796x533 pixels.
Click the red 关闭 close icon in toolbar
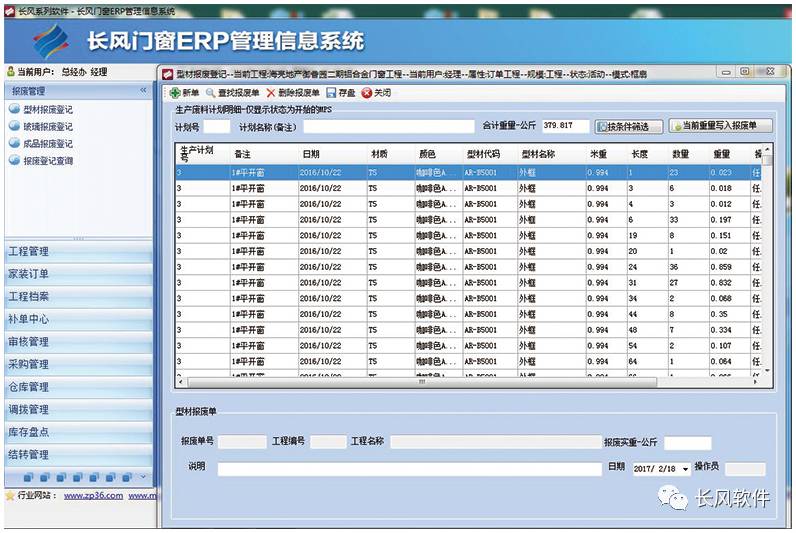tap(366, 93)
